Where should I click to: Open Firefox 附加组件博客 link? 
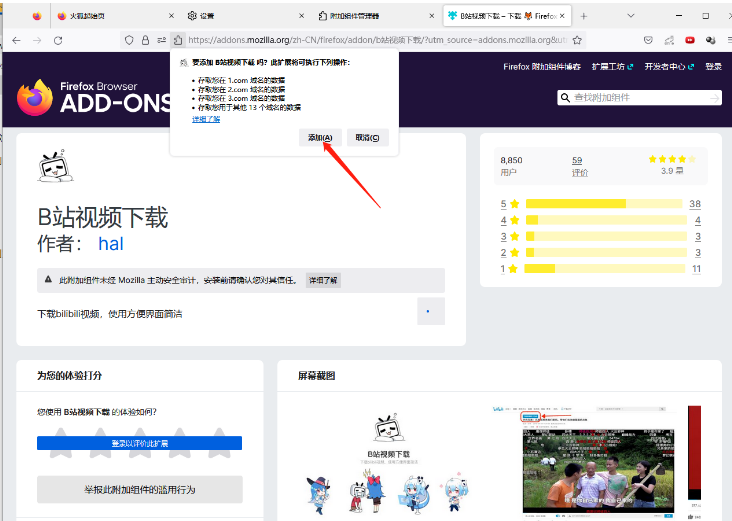(x=542, y=67)
